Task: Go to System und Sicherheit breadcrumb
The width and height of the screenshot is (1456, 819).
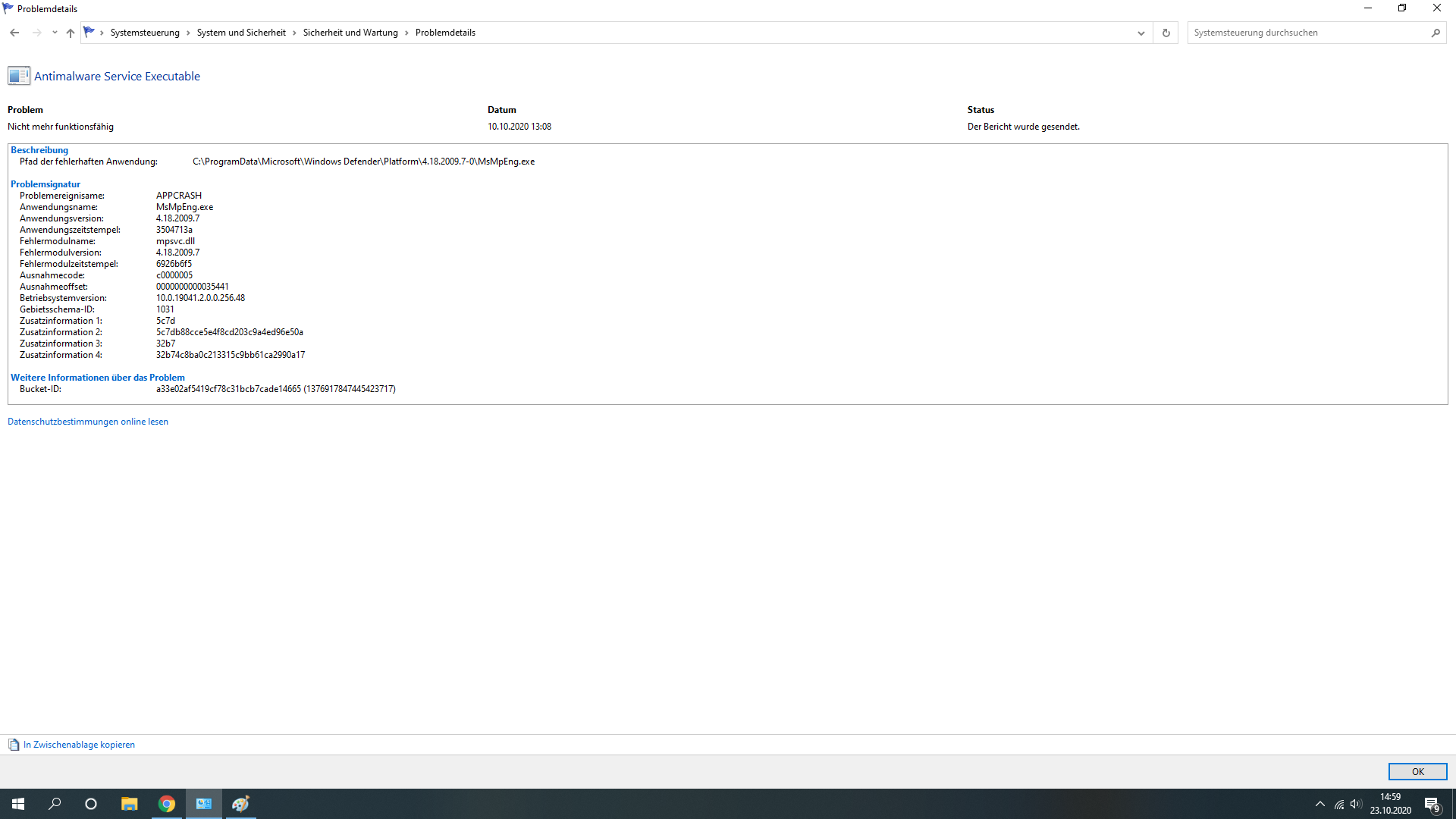Action: (x=241, y=33)
